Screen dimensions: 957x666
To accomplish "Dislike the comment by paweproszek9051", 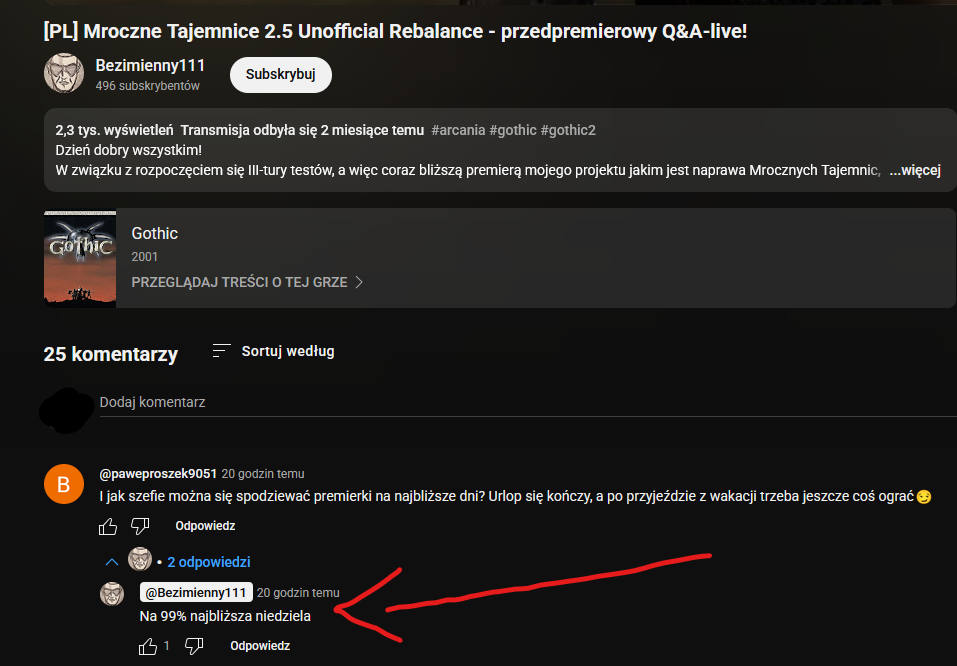I will click(140, 526).
